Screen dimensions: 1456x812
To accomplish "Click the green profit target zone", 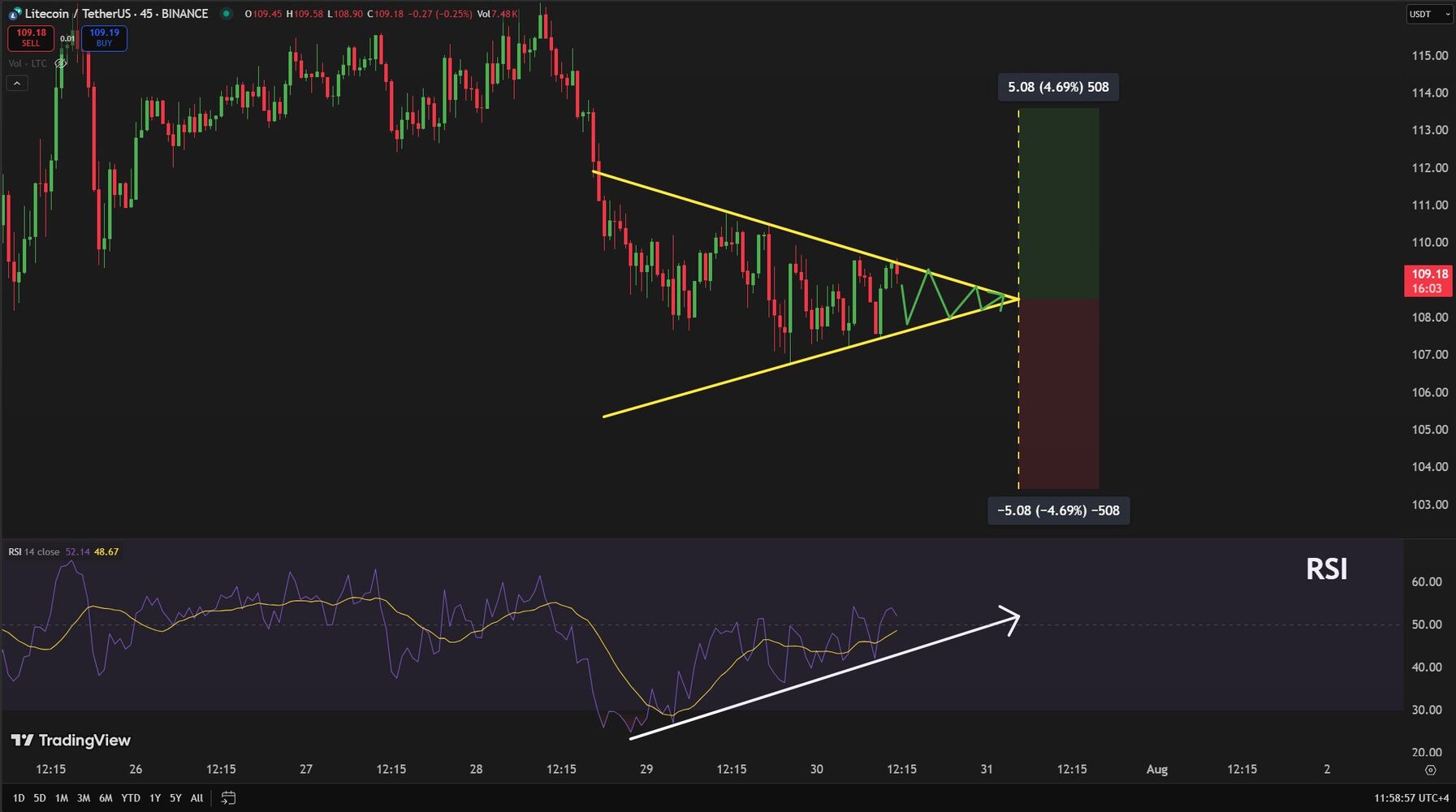I will 1058,203.
